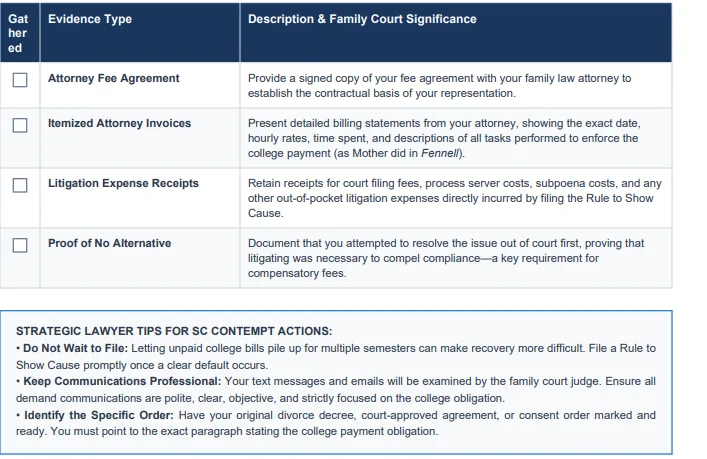This screenshot has height=459, width=707.
Task: Click the Rule to Show Cause receipts description
Action: point(454,198)
